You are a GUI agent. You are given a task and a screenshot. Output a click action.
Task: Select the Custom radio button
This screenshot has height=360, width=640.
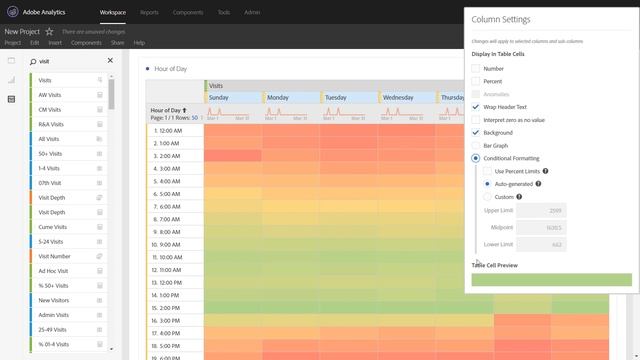(487, 197)
